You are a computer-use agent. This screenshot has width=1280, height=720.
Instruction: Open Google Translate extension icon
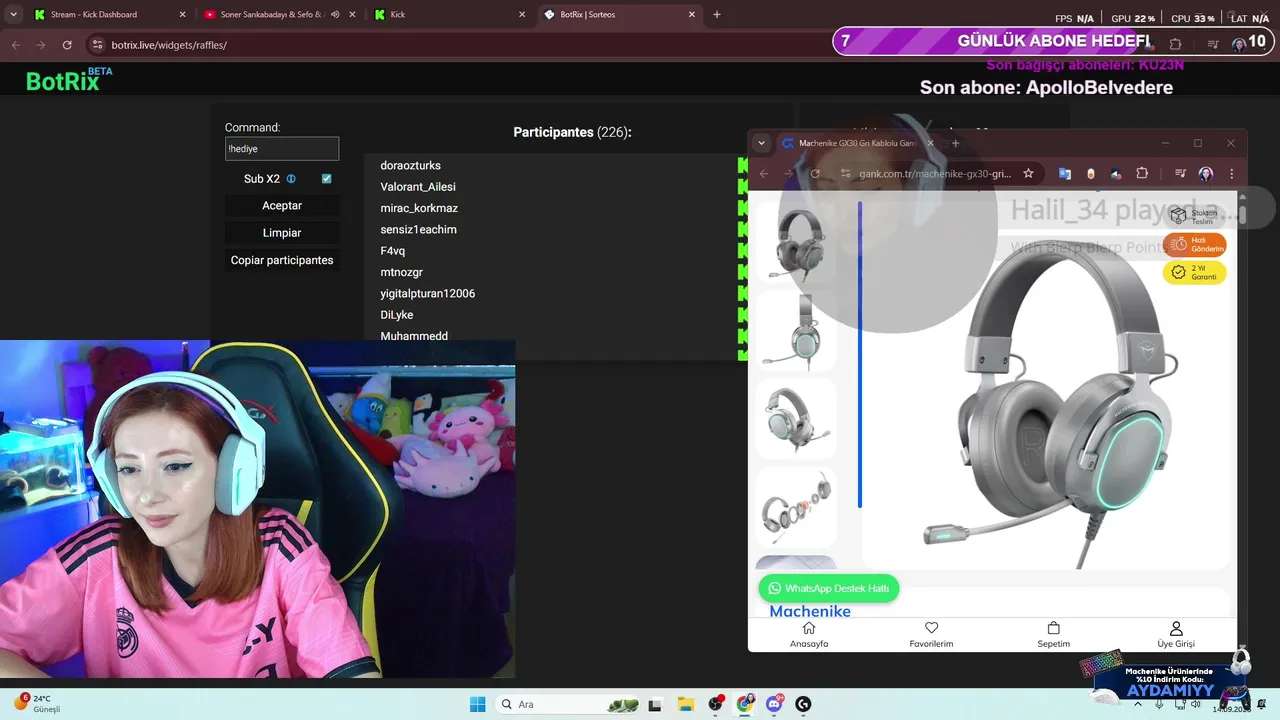pos(1065,173)
